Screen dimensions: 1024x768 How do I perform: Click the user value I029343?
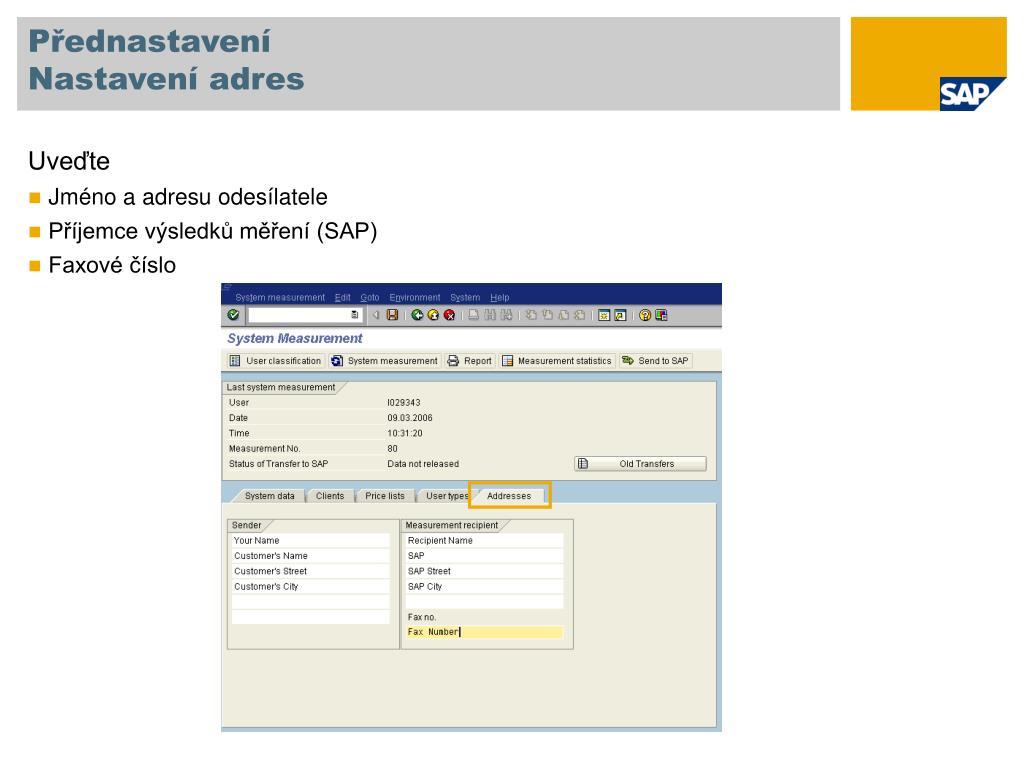point(404,402)
